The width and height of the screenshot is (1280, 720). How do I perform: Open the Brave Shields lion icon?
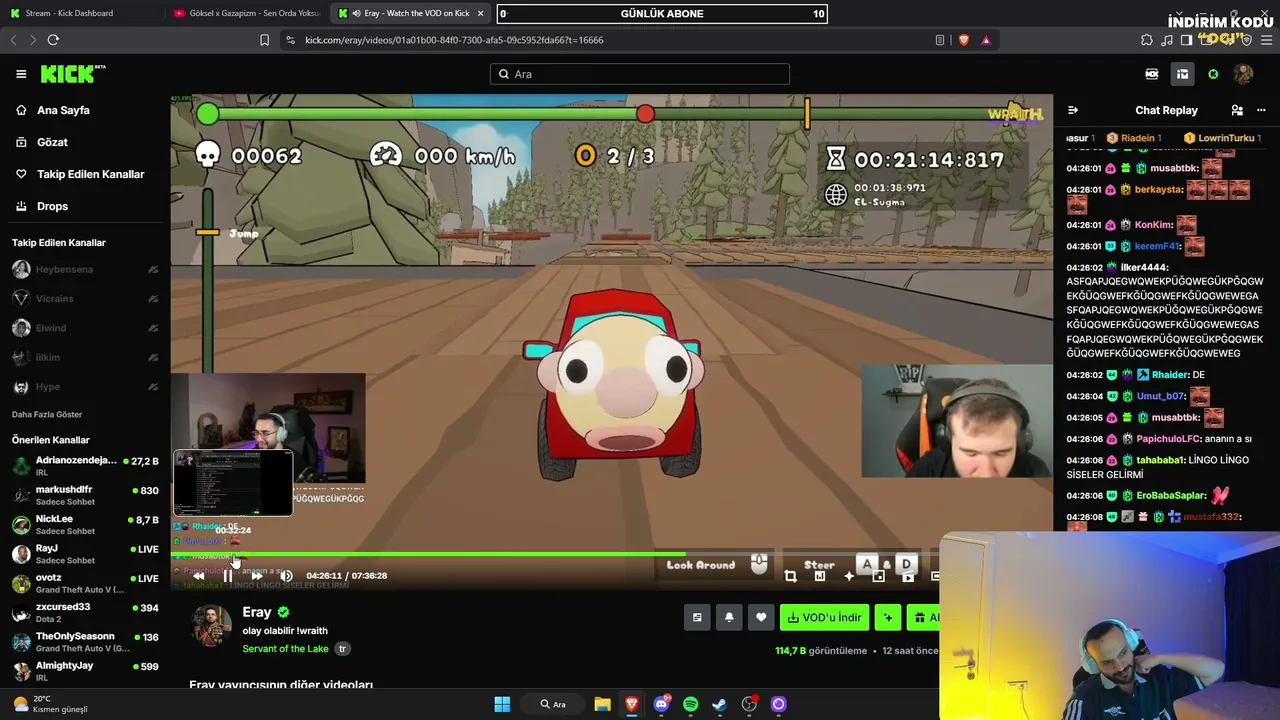(x=964, y=40)
